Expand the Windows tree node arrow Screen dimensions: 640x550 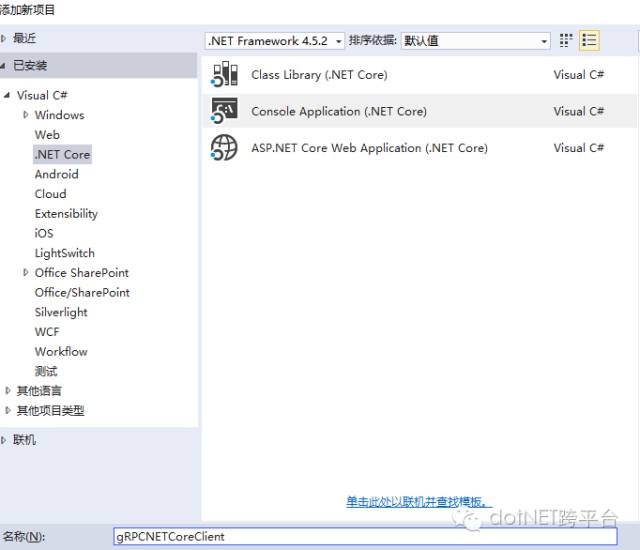tap(25, 115)
